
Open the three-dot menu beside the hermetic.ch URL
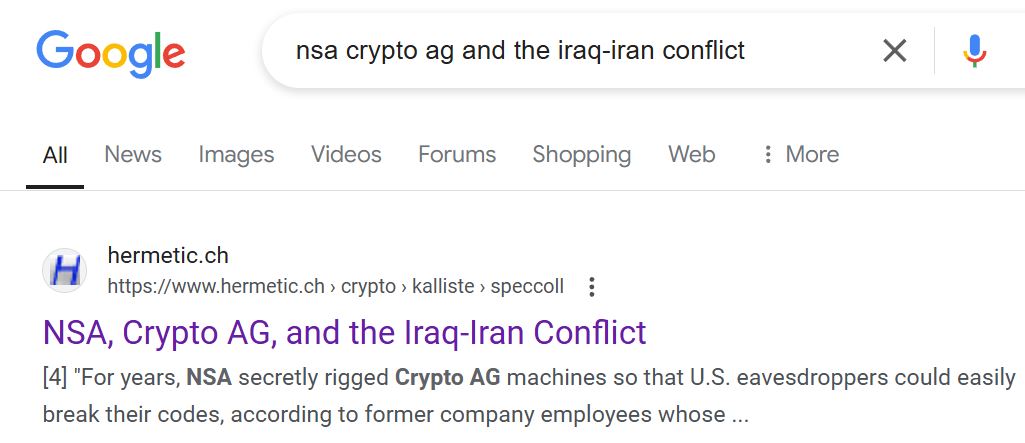pyautogui.click(x=592, y=286)
